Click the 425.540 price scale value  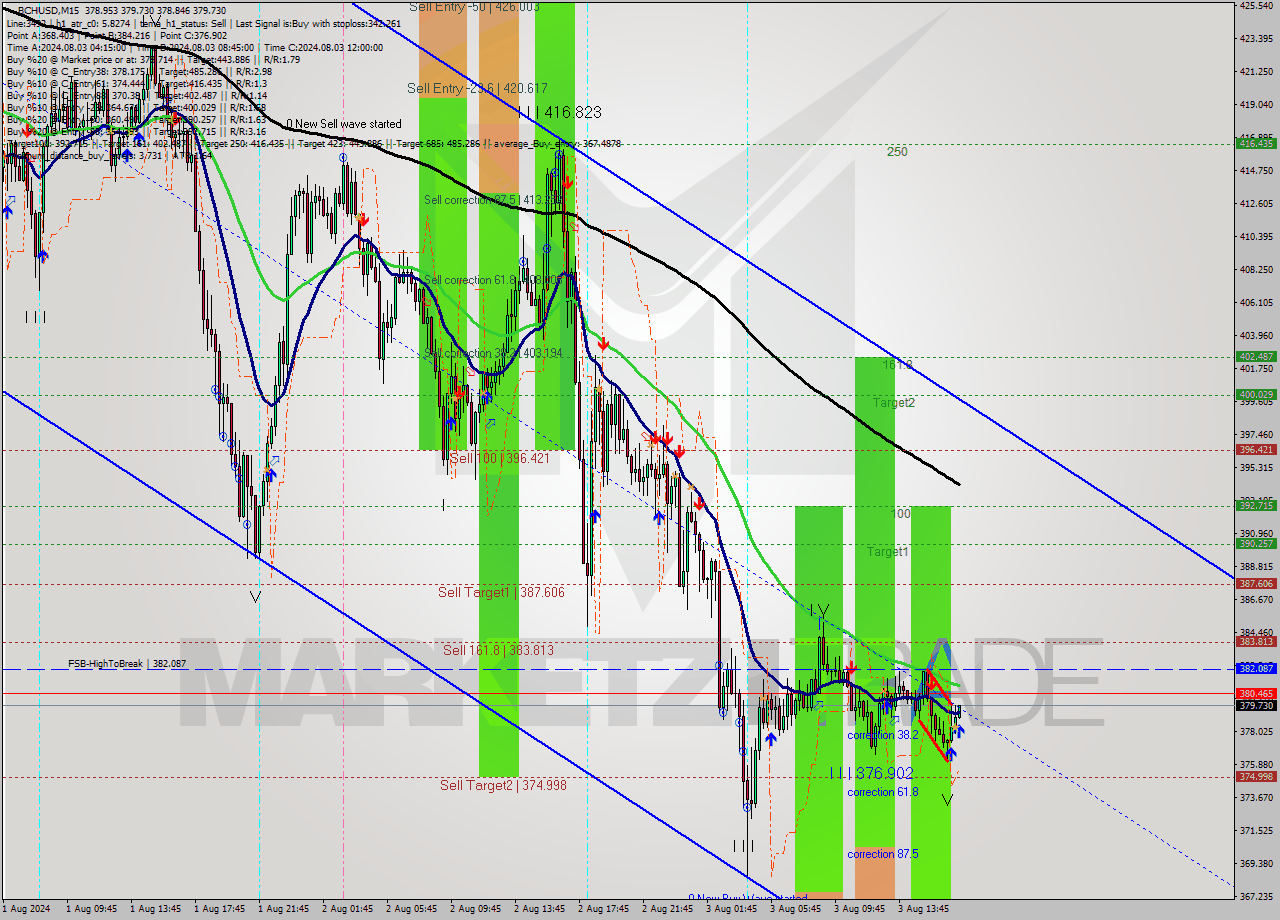click(1256, 5)
